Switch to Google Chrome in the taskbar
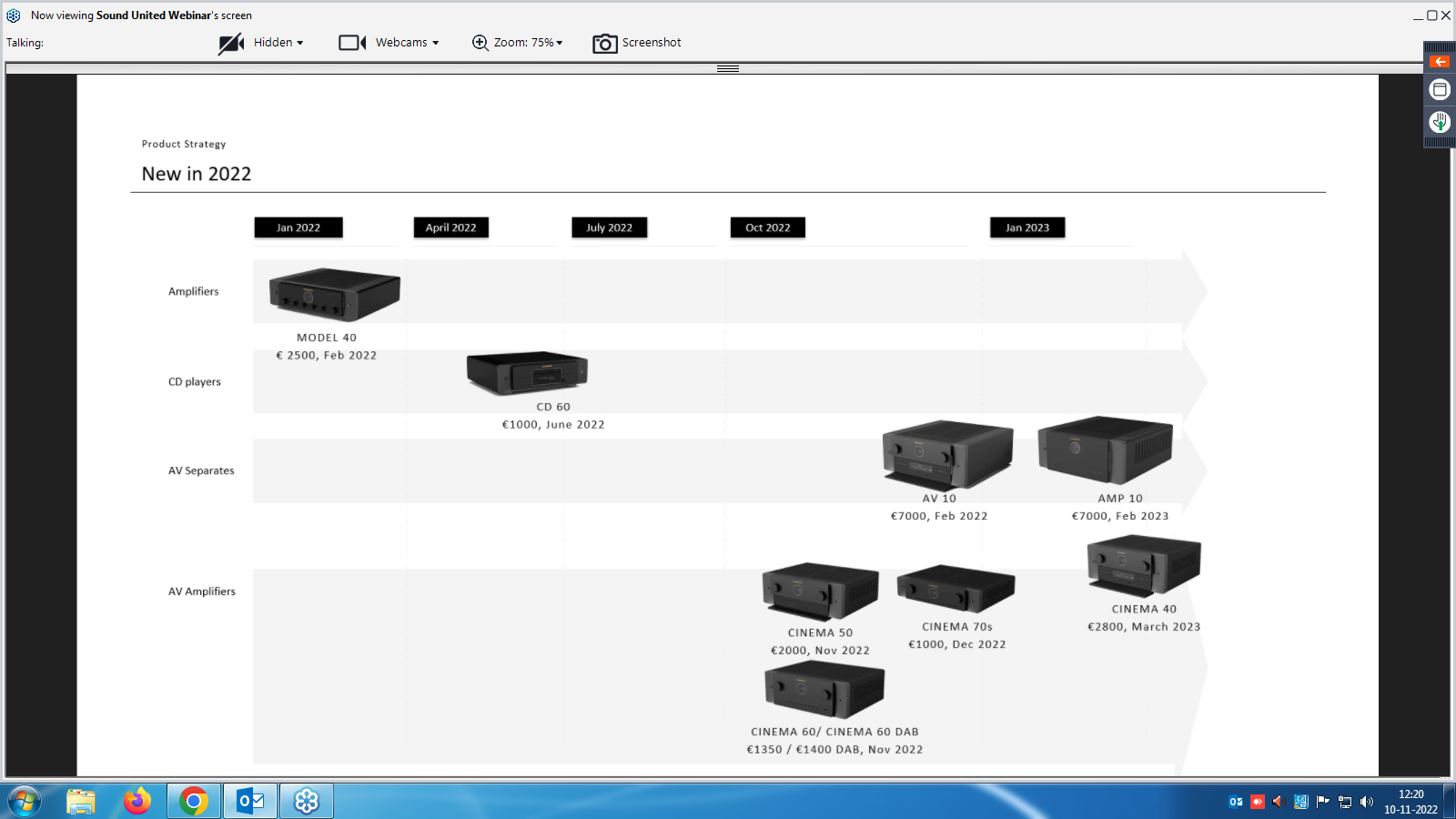Image resolution: width=1456 pixels, height=819 pixels. pos(194,802)
